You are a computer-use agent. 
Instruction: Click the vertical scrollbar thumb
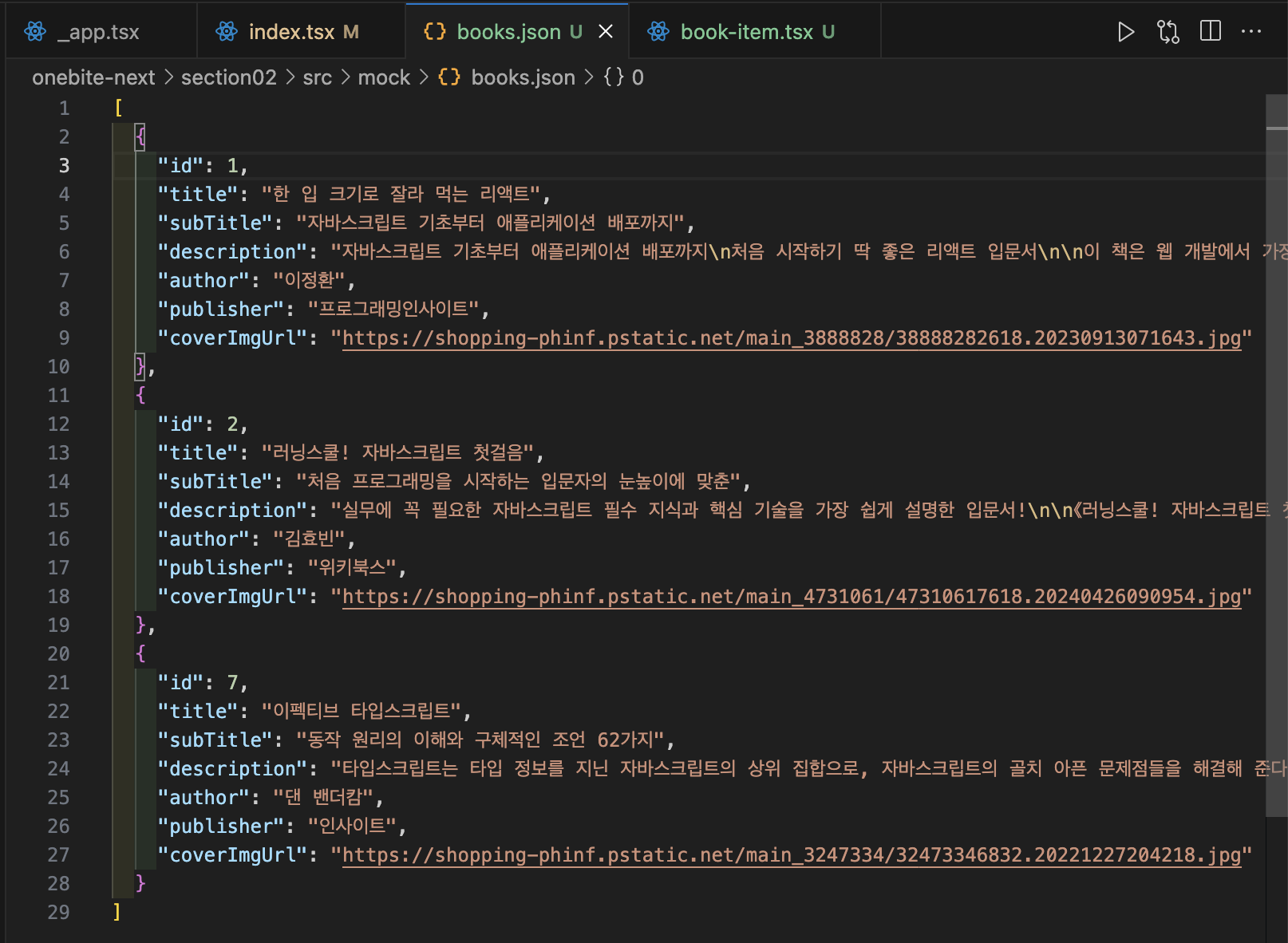point(1277,455)
